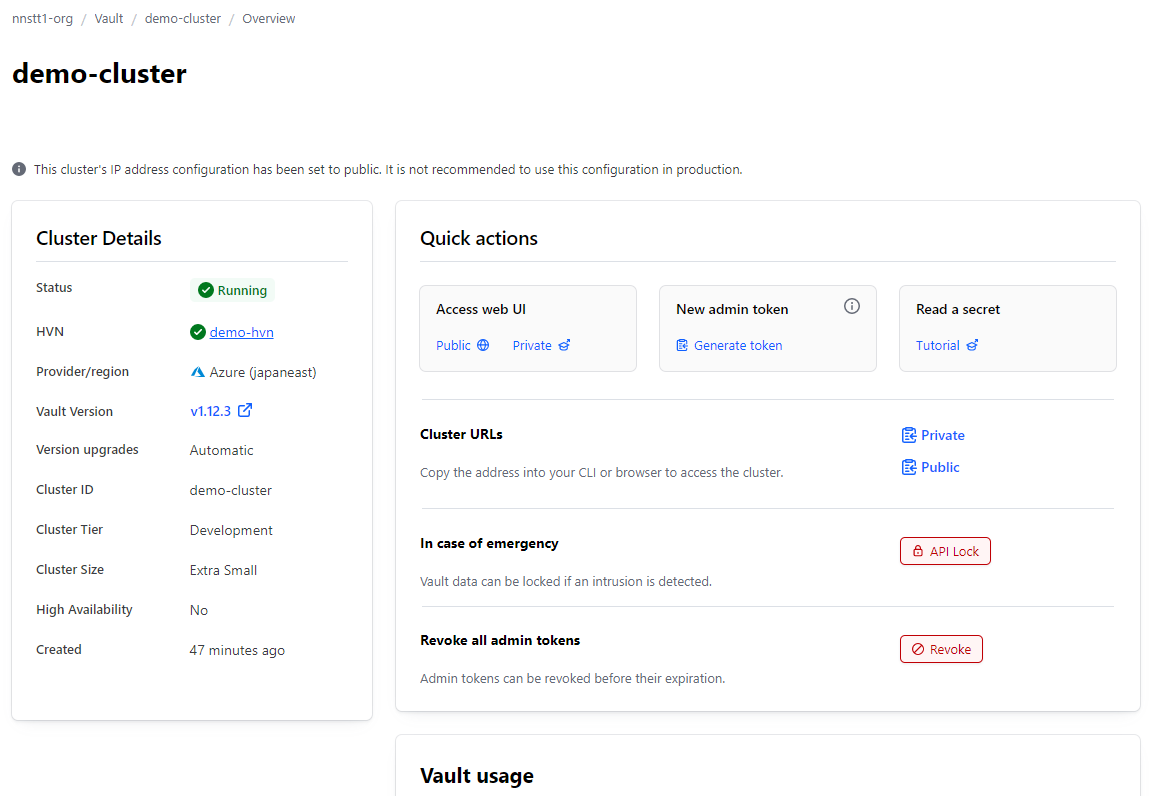Viewport: 1152px width, 796px height.
Task: Click the Cluster Details heading
Action: pos(98,238)
